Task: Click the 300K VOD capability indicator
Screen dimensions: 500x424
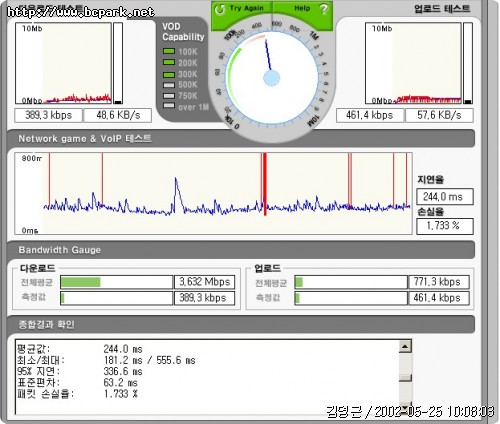Action: [169, 74]
